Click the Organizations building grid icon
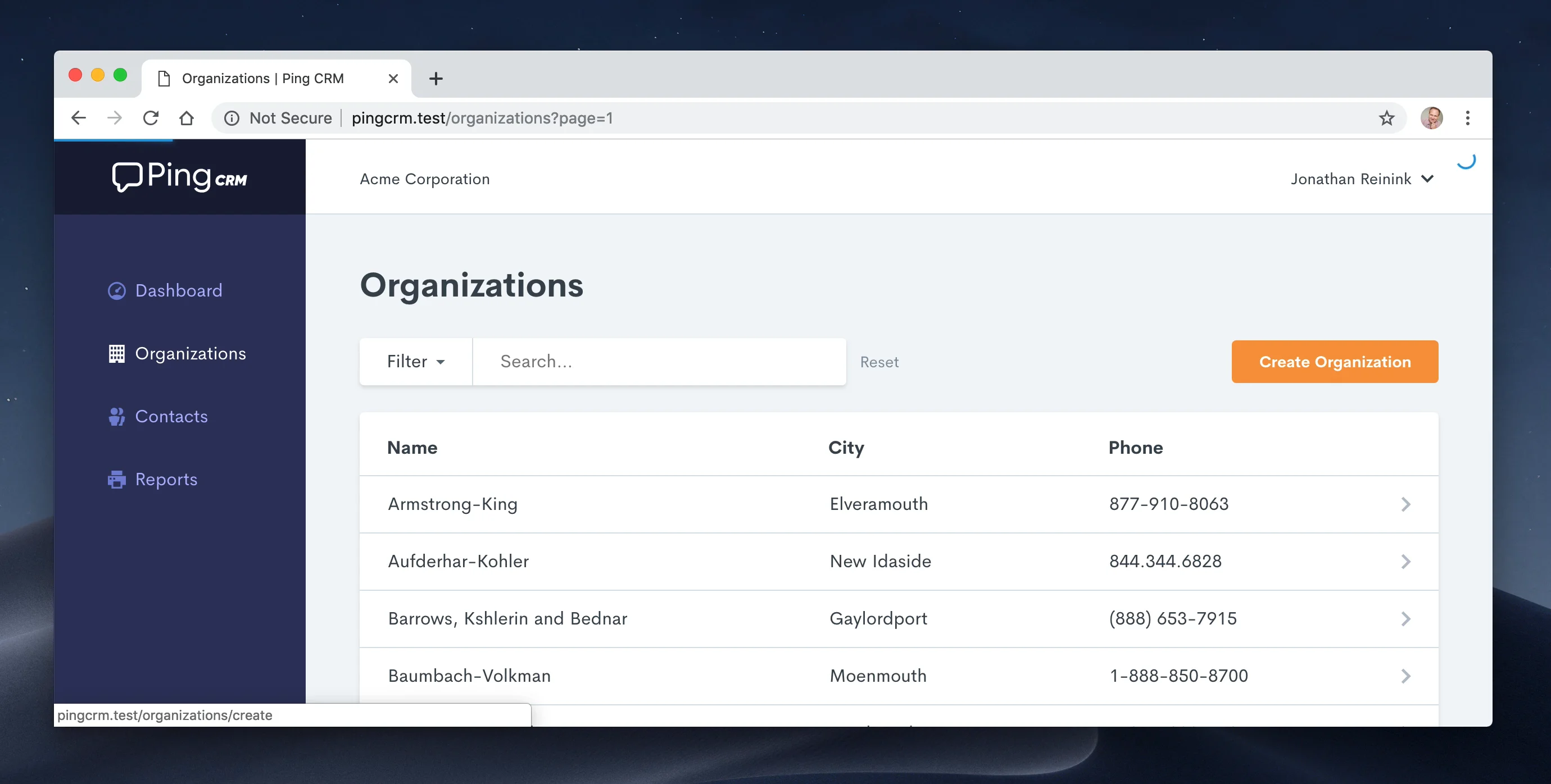The height and width of the screenshot is (784, 1551). (116, 354)
